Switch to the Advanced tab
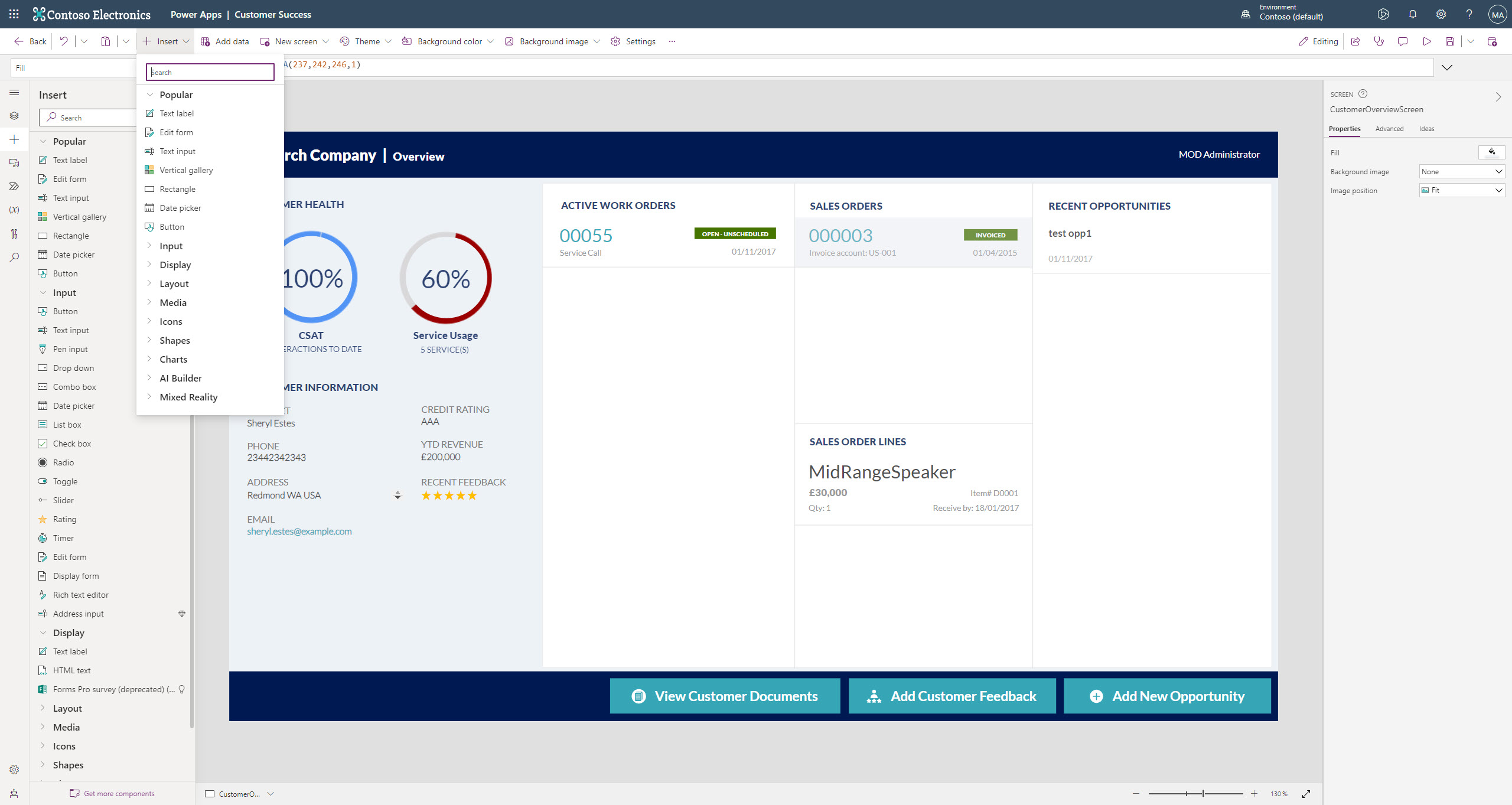 coord(1389,129)
